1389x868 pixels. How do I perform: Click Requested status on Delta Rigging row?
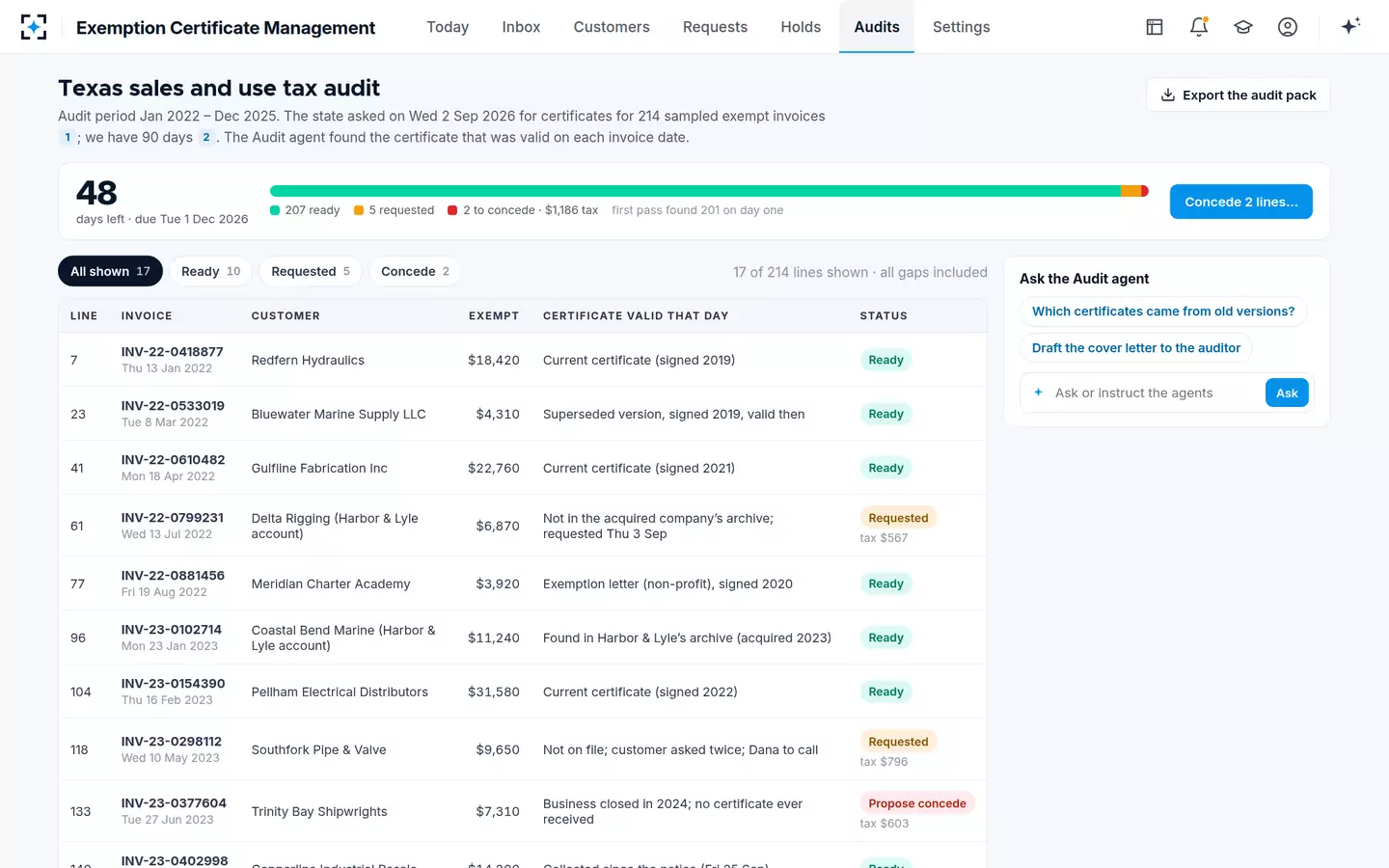point(898,518)
